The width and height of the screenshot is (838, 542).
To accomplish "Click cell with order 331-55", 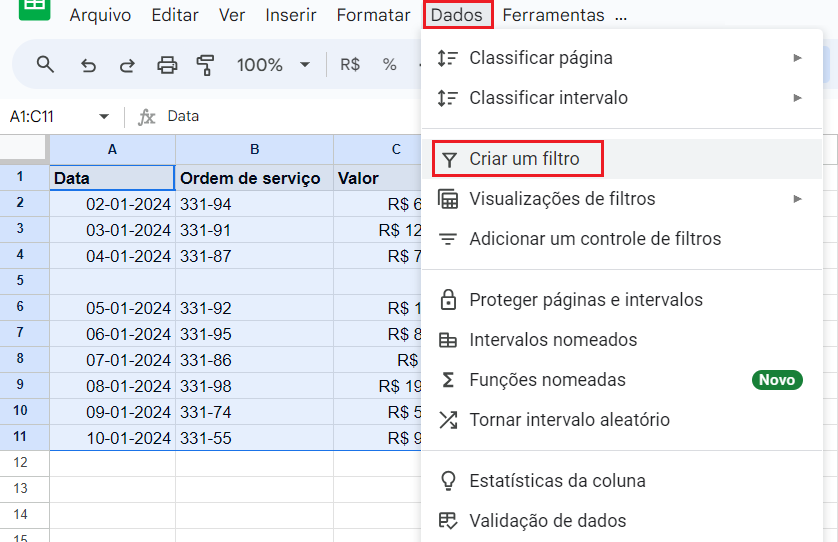I will [254, 438].
